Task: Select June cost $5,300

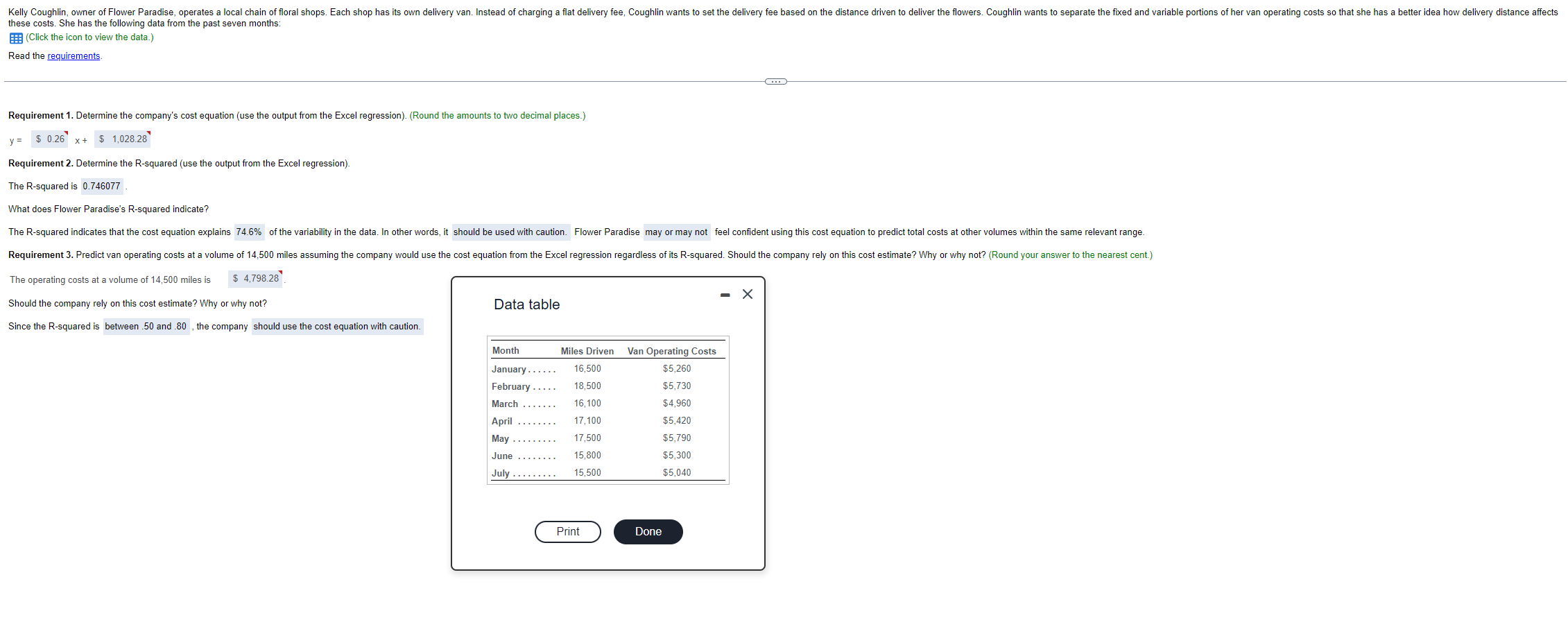Action: (x=677, y=456)
